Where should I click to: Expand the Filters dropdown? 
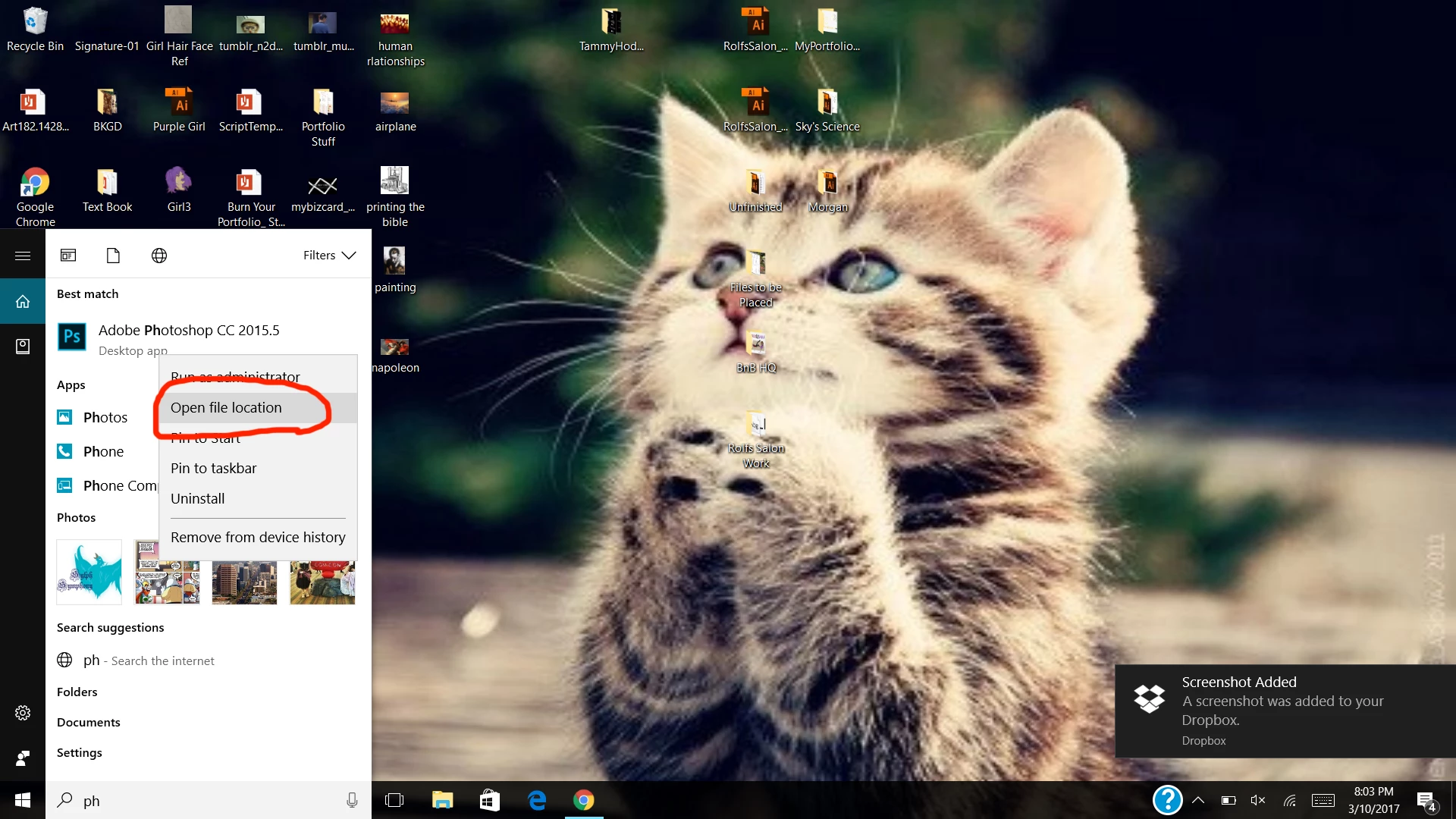pyautogui.click(x=329, y=256)
